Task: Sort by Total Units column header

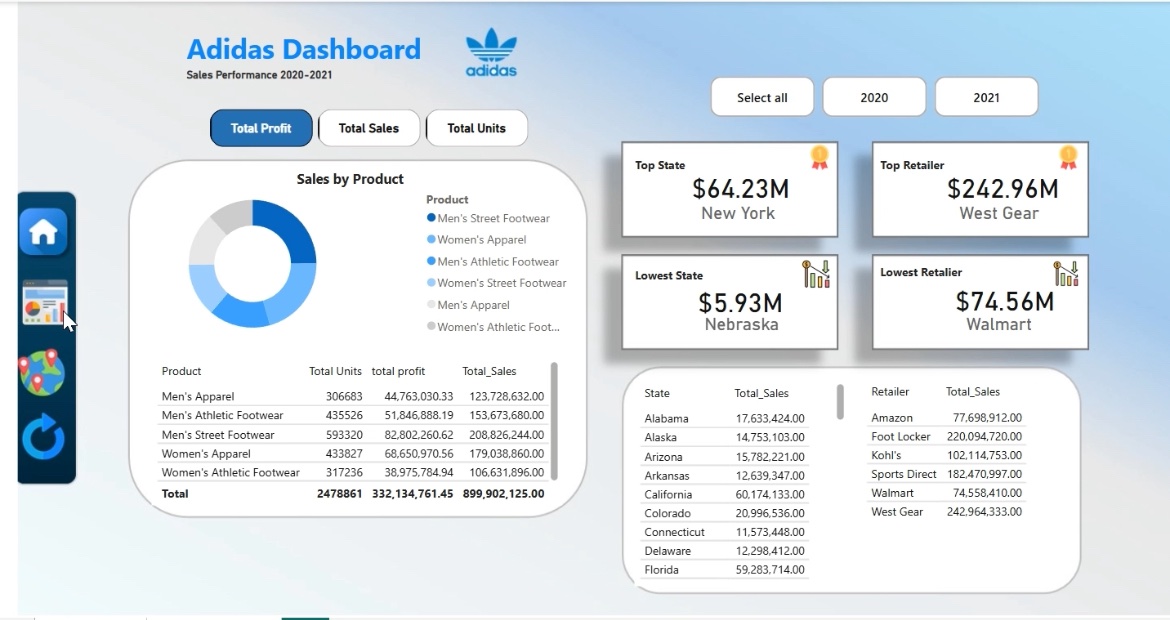Action: point(335,371)
